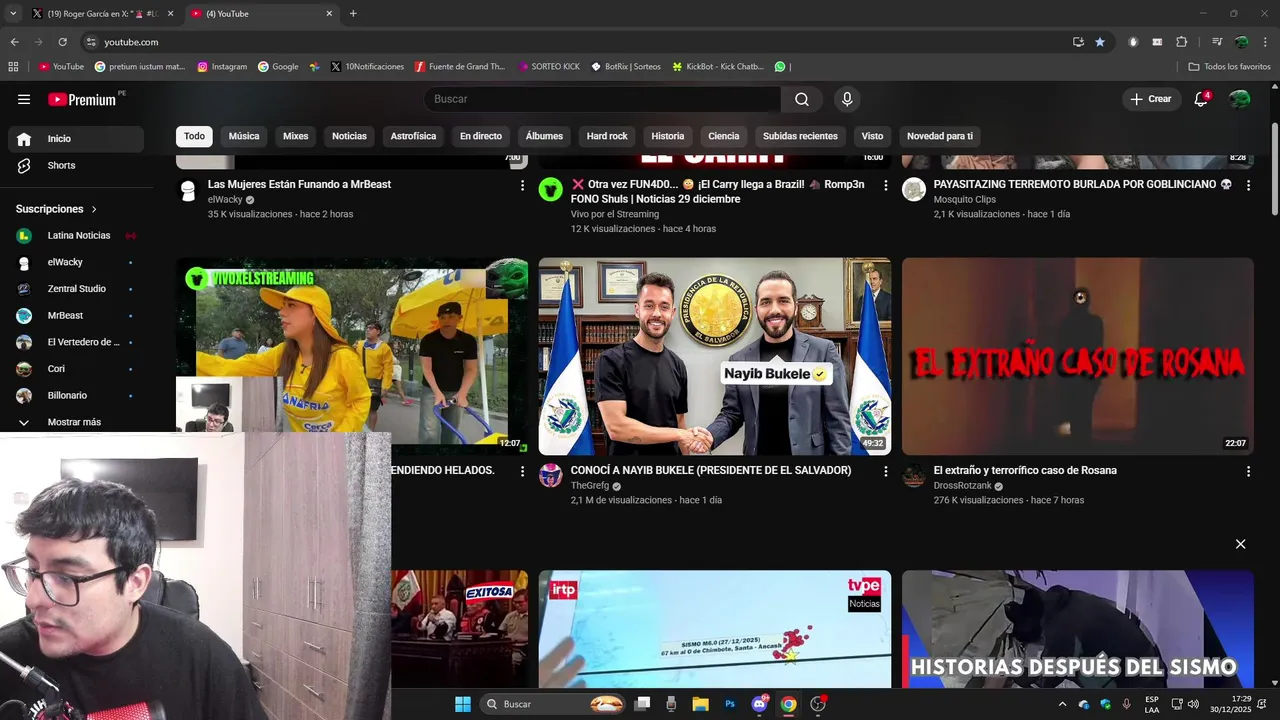
Task: Select the Mixes filter chip
Action: [295, 136]
